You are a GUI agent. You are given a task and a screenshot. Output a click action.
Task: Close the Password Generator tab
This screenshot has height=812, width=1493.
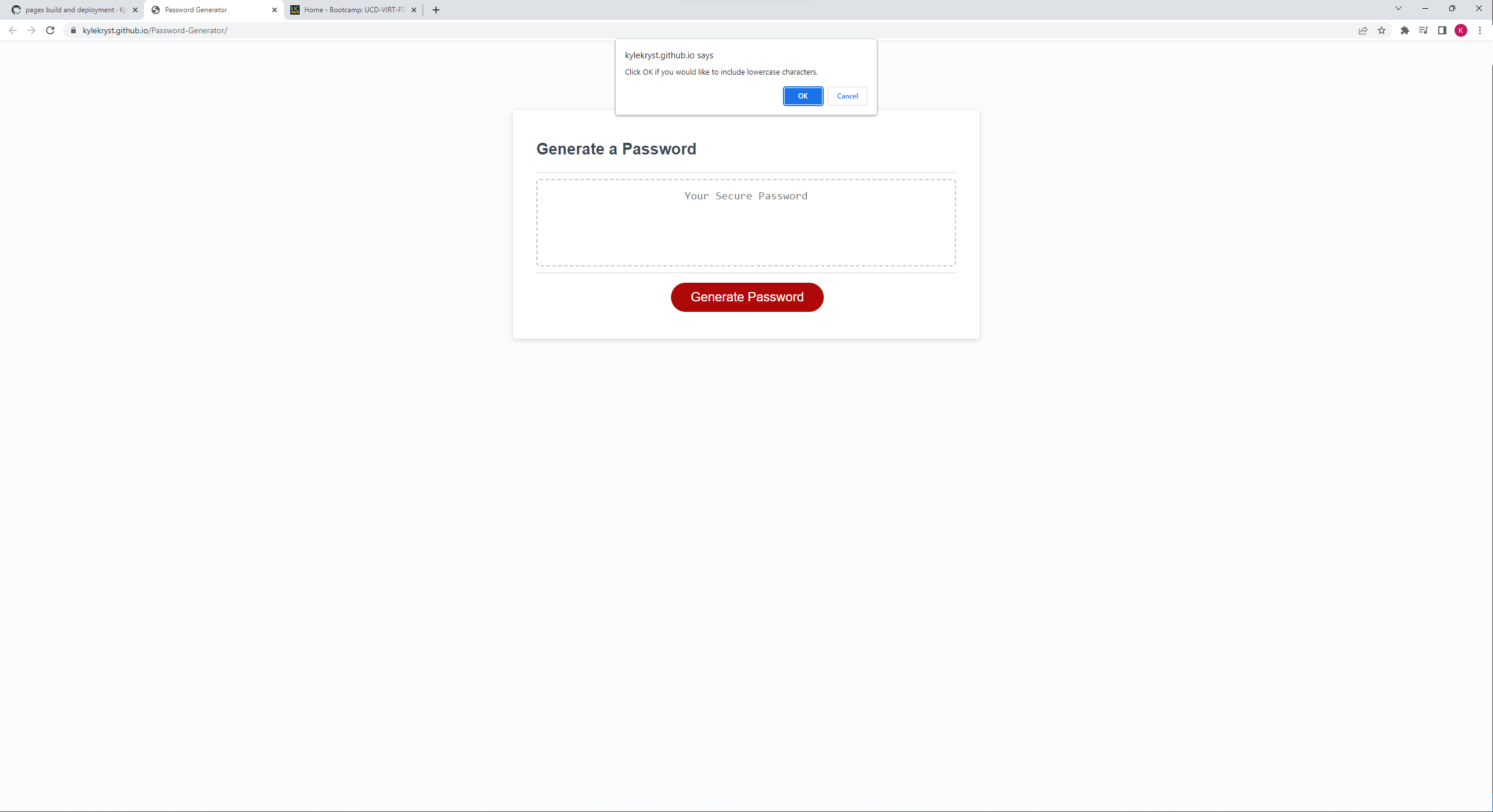click(x=275, y=10)
